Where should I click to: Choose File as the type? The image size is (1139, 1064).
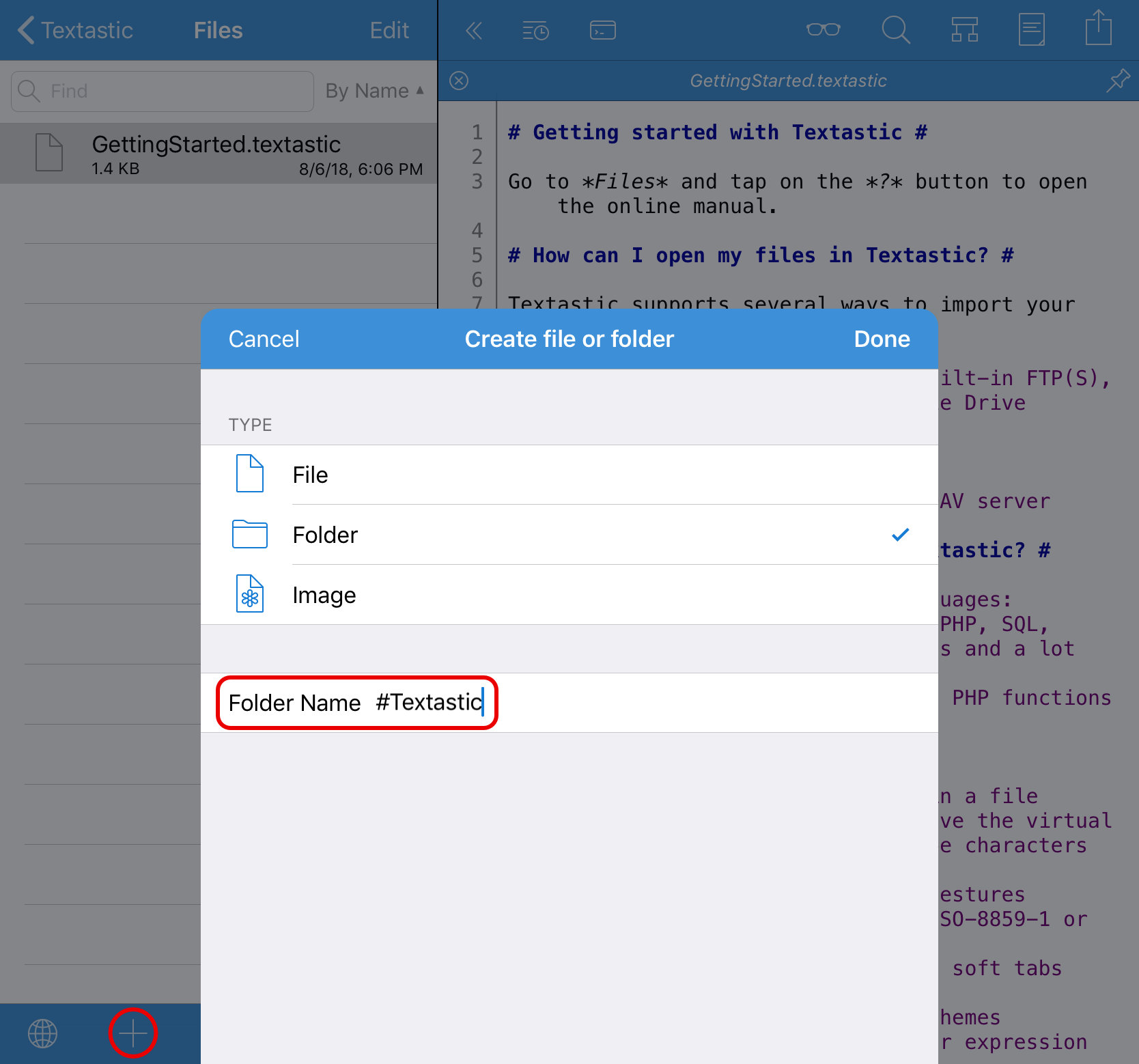(569, 475)
